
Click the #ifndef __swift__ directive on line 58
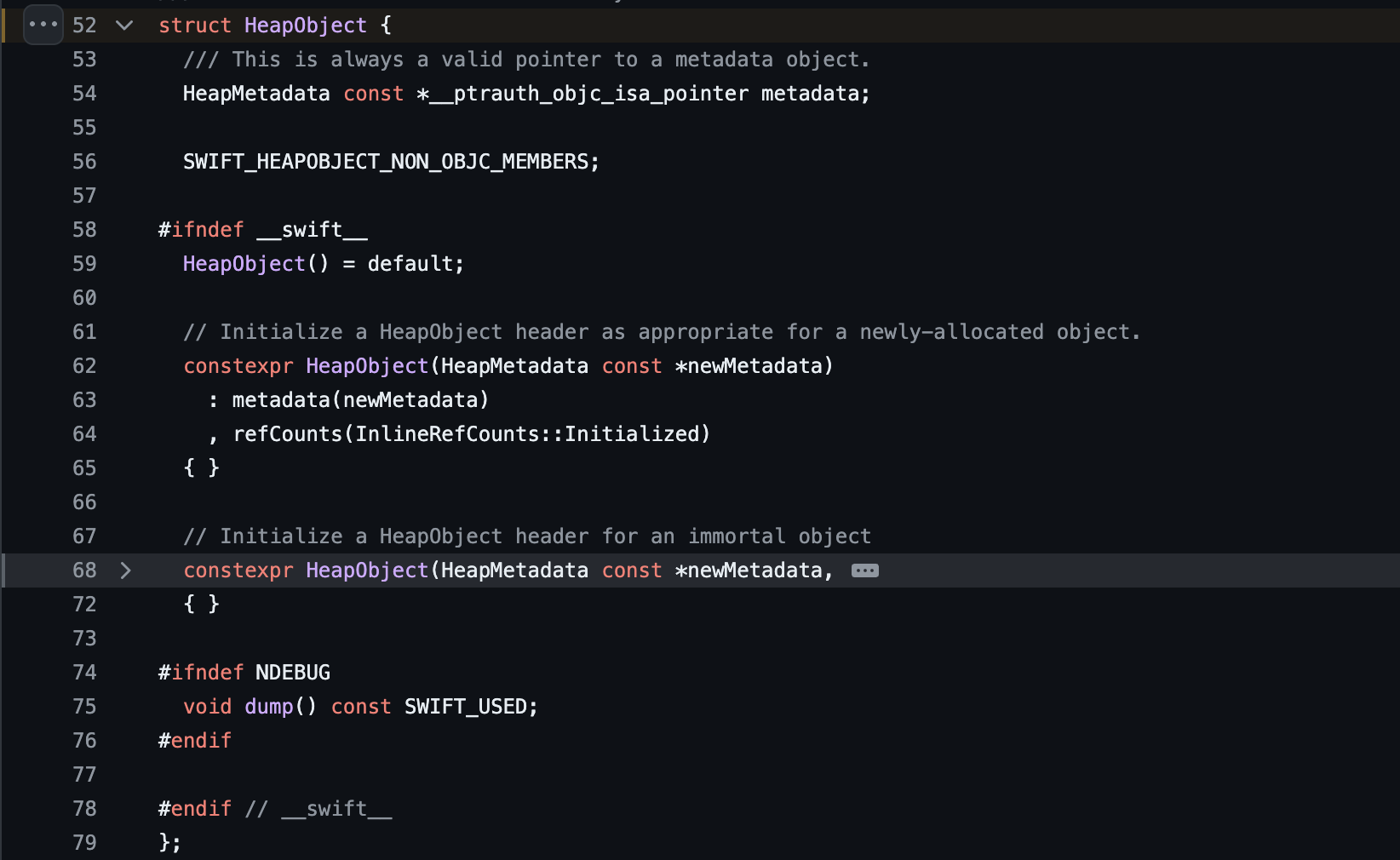click(263, 230)
